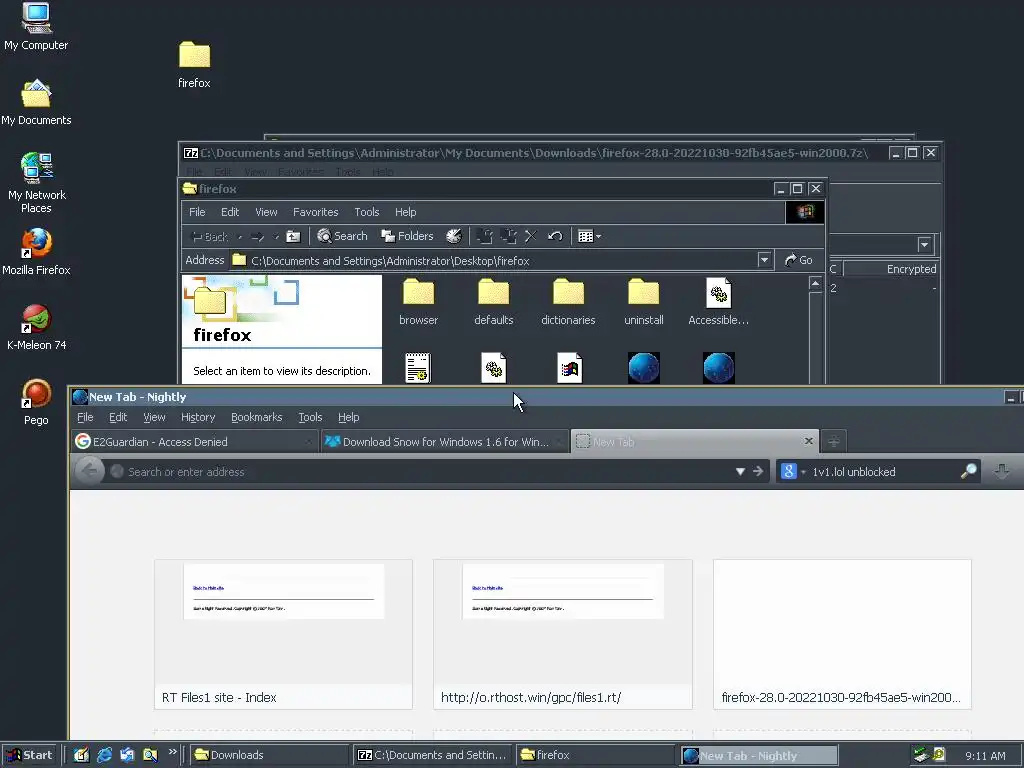Click the Move To icon in Explorer toolbar
This screenshot has height=768, width=1024.
click(484, 236)
